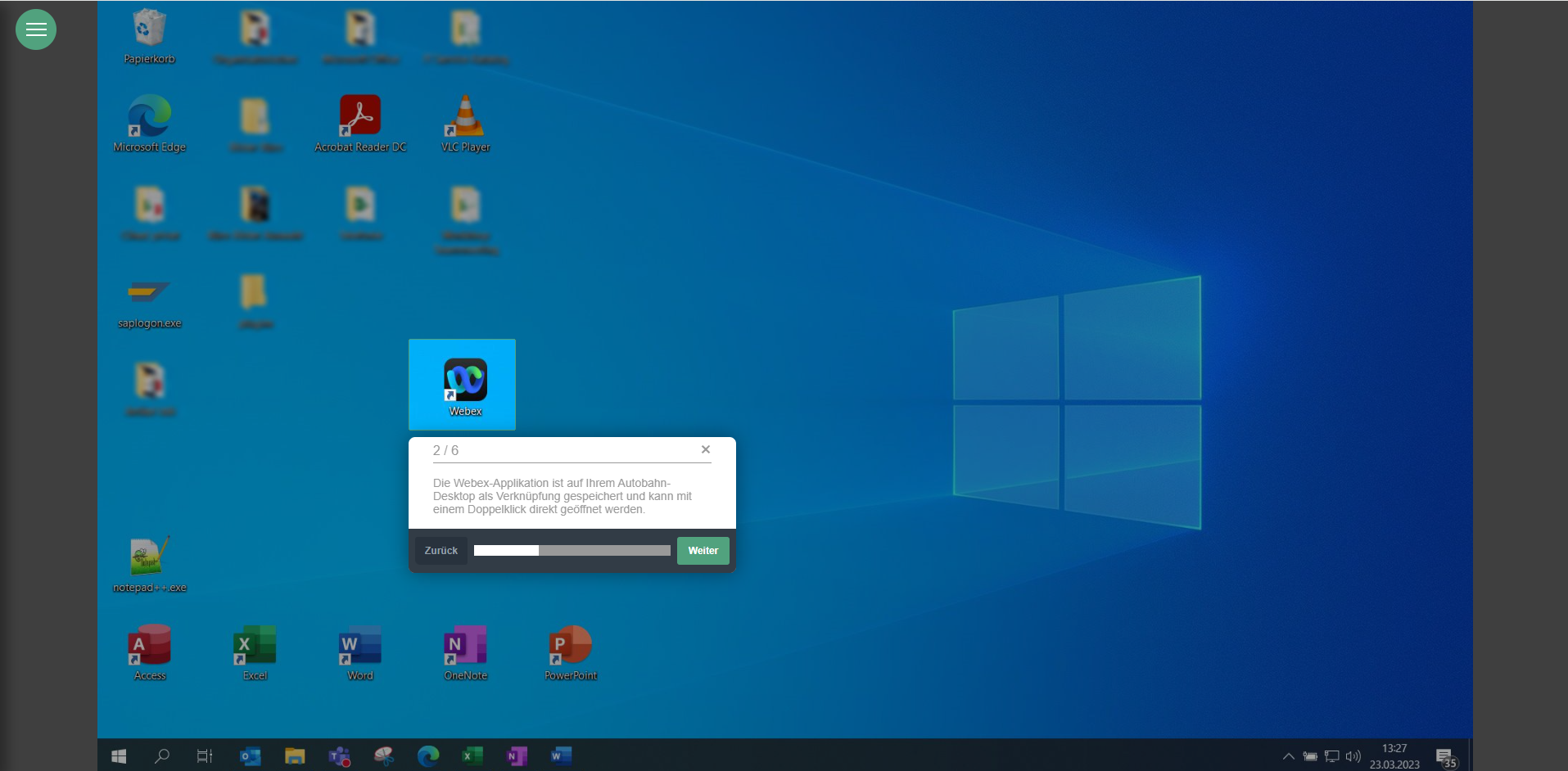The image size is (1568, 771).
Task: Go back with the Zurück button
Action: 441,551
